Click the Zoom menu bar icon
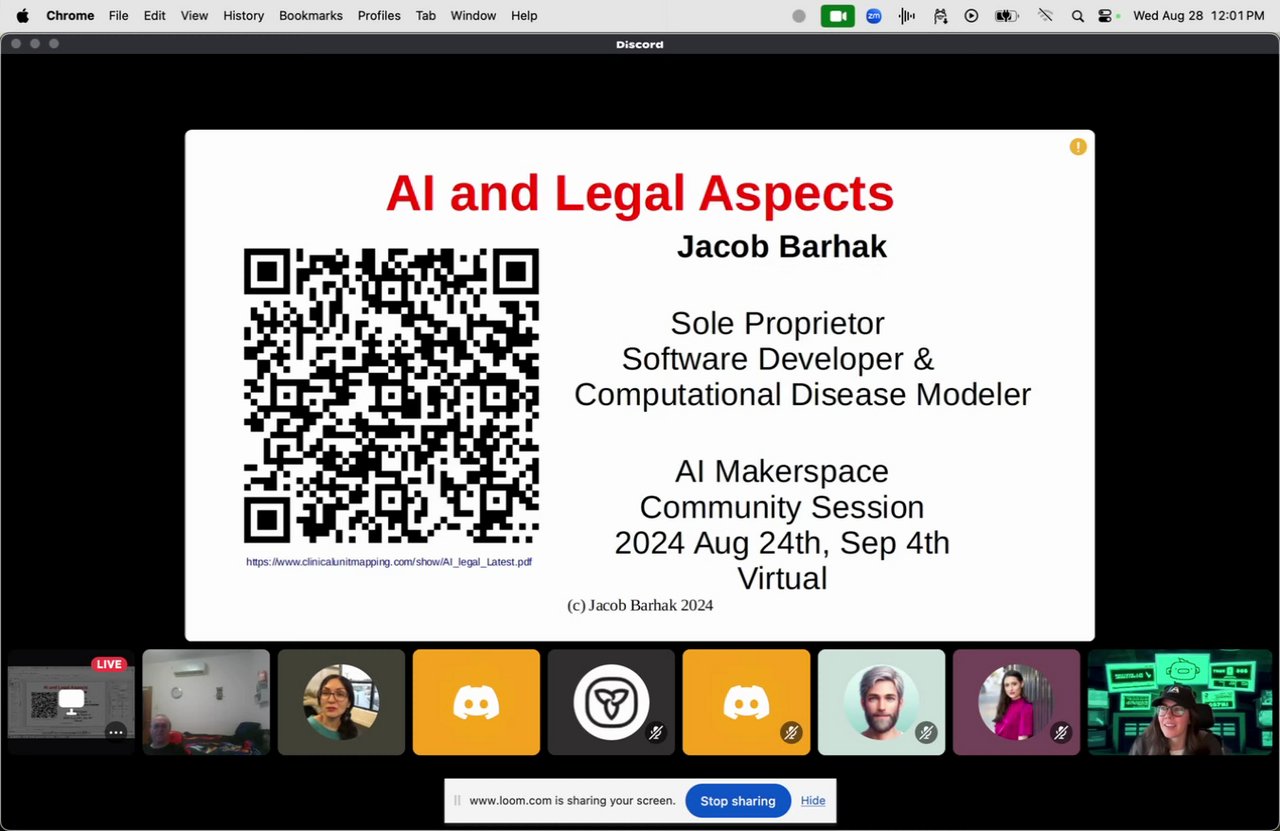 click(x=874, y=16)
